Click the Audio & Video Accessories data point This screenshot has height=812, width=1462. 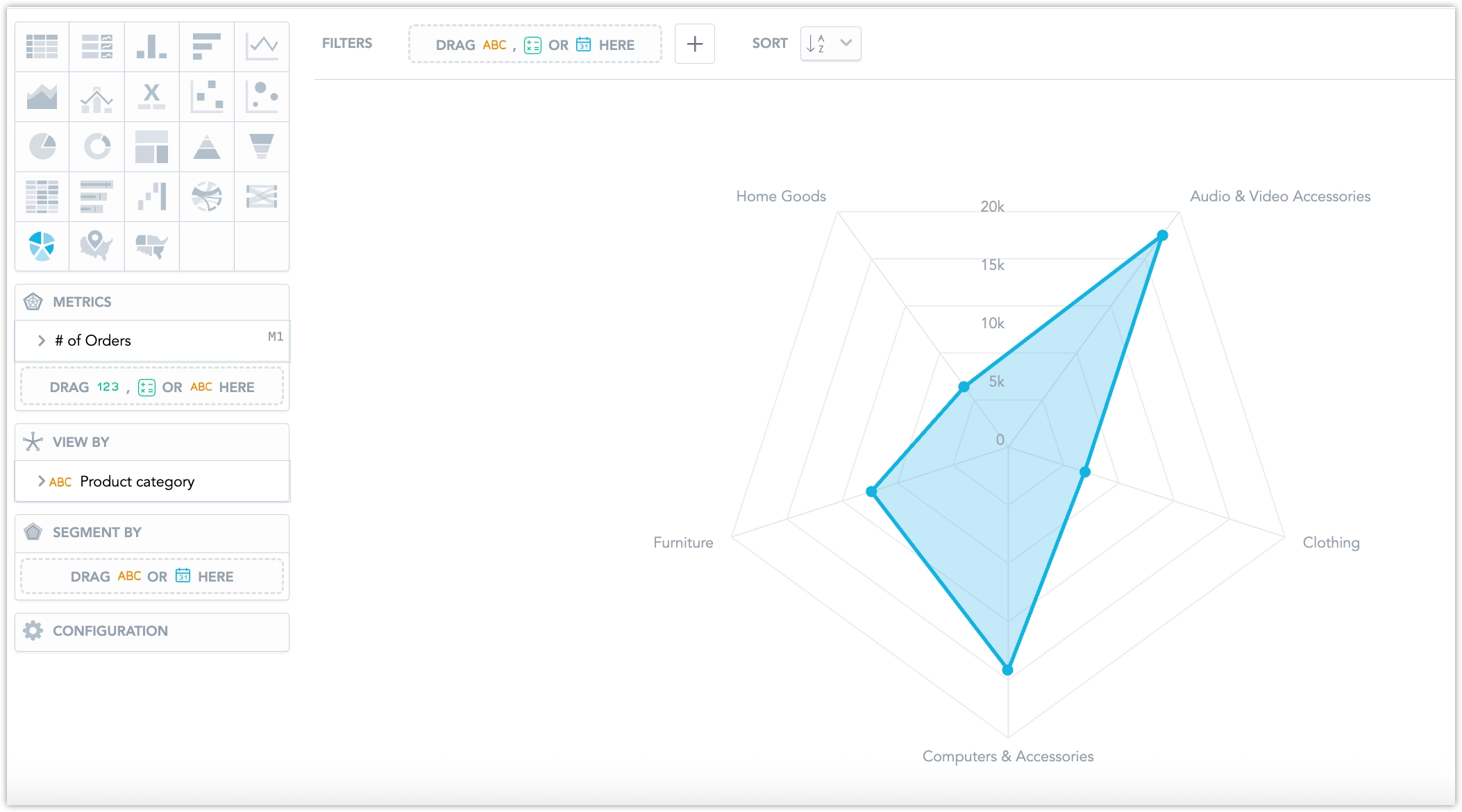point(1163,236)
